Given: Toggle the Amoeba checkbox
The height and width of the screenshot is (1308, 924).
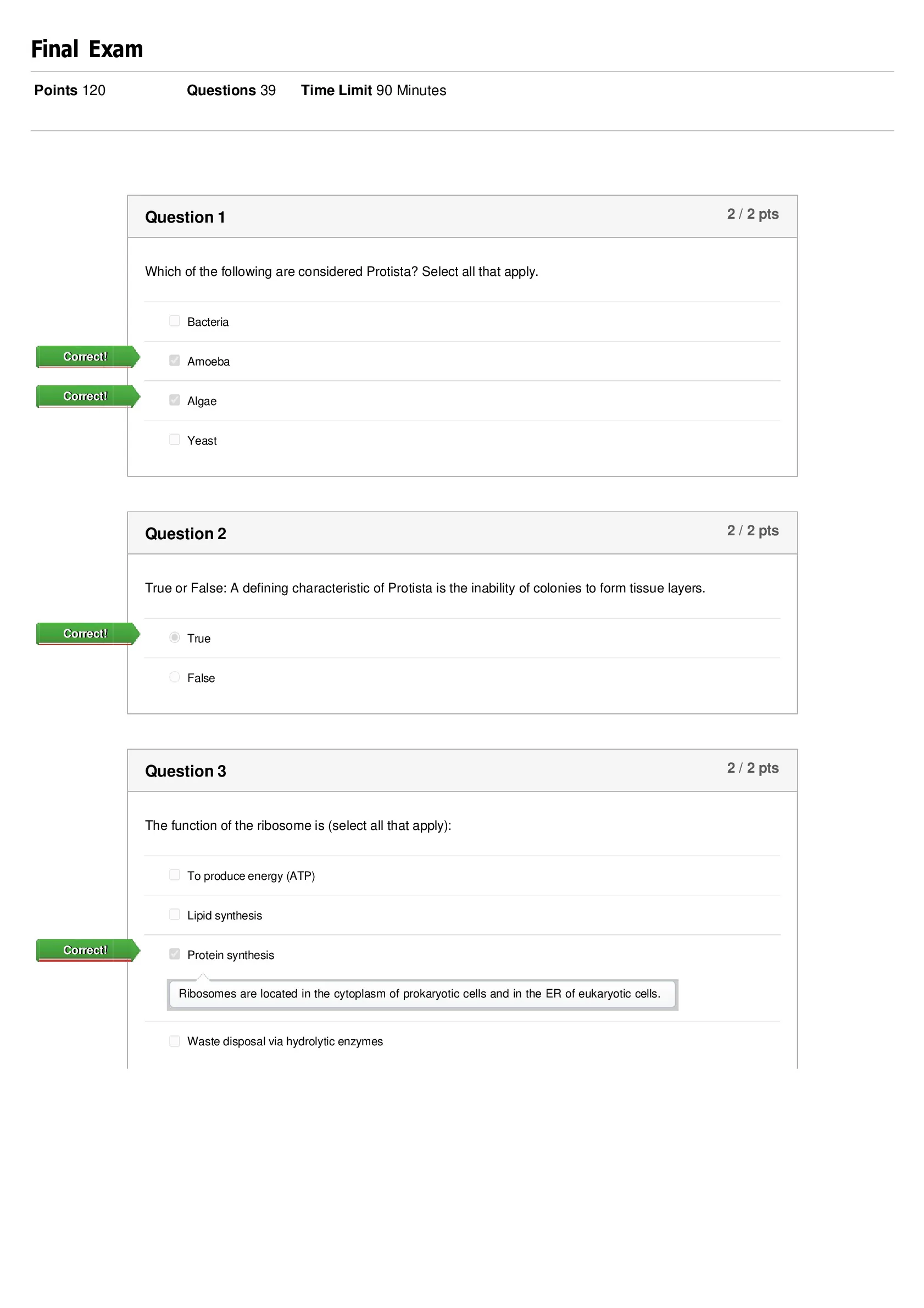Looking at the screenshot, I should 175,360.
